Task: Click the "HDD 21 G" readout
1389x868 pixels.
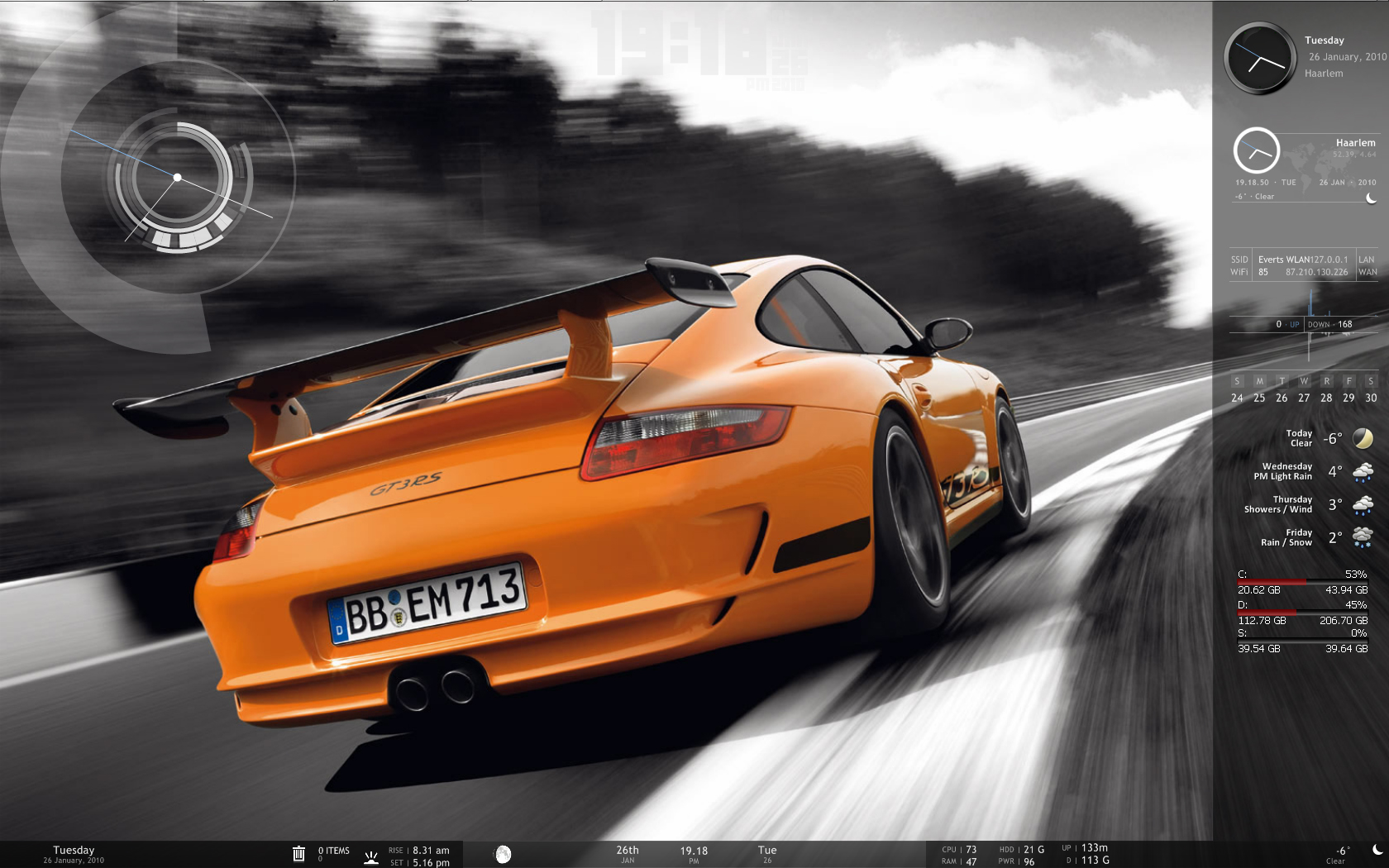Action: (1022, 849)
